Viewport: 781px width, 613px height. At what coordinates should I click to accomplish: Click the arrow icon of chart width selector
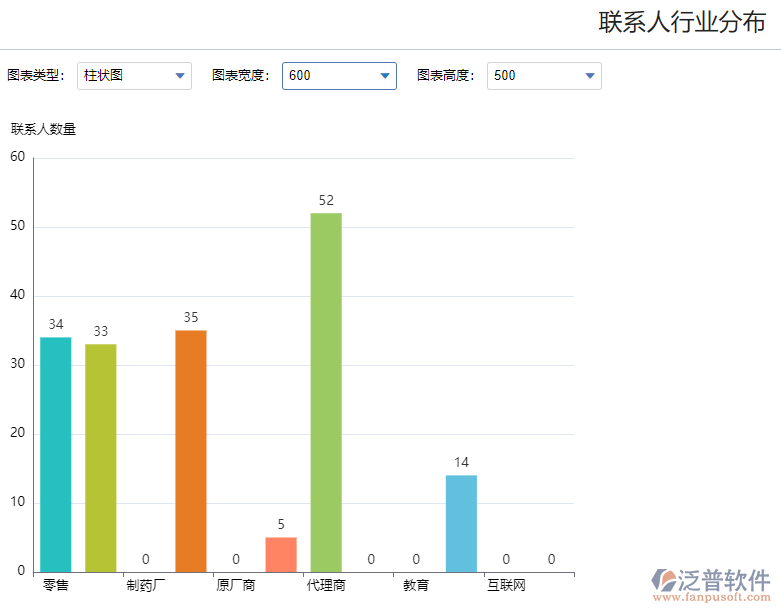pos(385,76)
